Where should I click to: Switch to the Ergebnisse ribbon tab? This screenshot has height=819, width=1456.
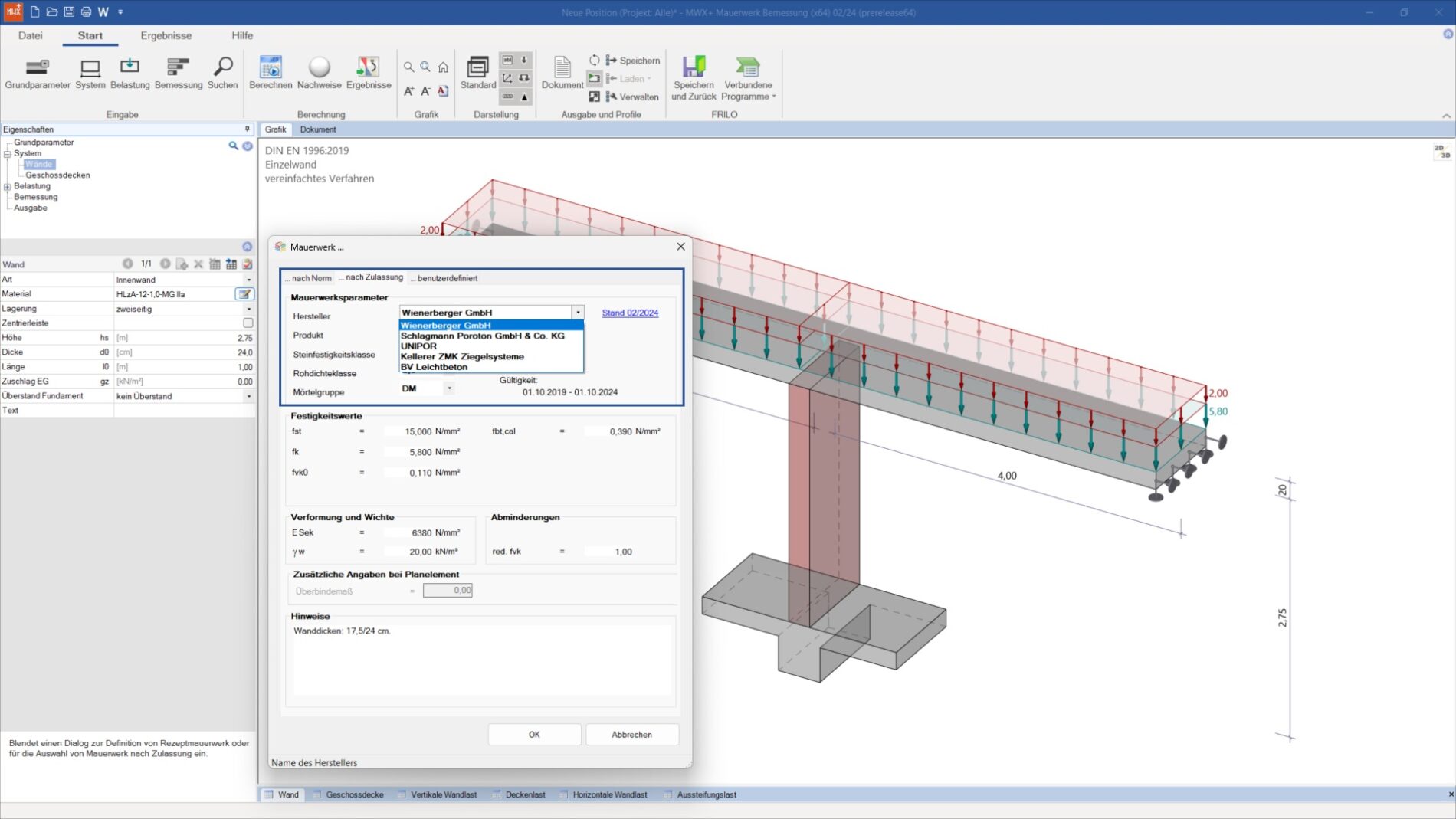166,35
